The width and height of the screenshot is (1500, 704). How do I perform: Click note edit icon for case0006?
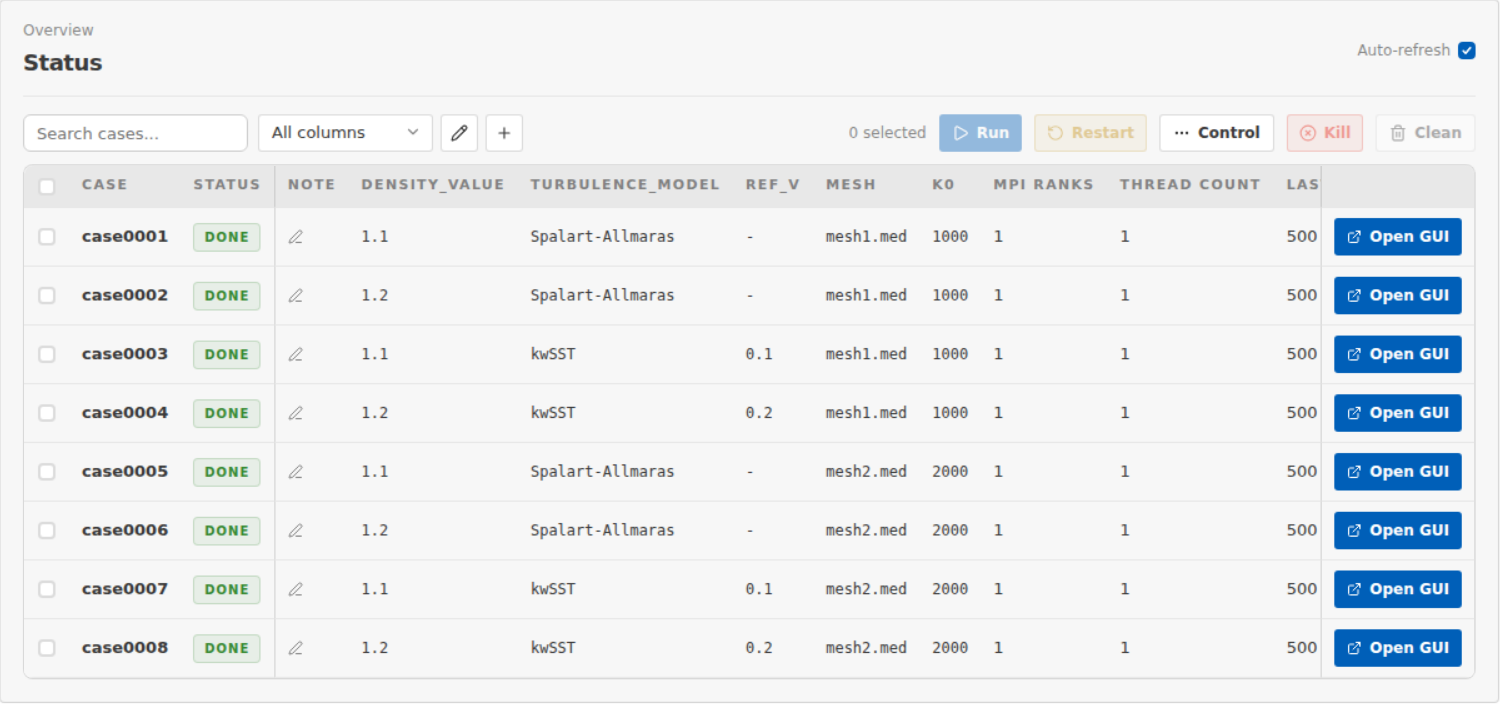coord(295,531)
